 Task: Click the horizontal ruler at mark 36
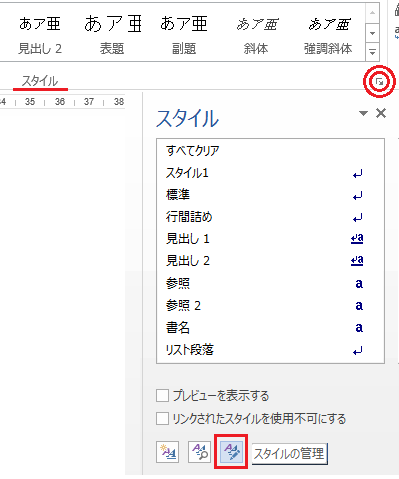60,102
